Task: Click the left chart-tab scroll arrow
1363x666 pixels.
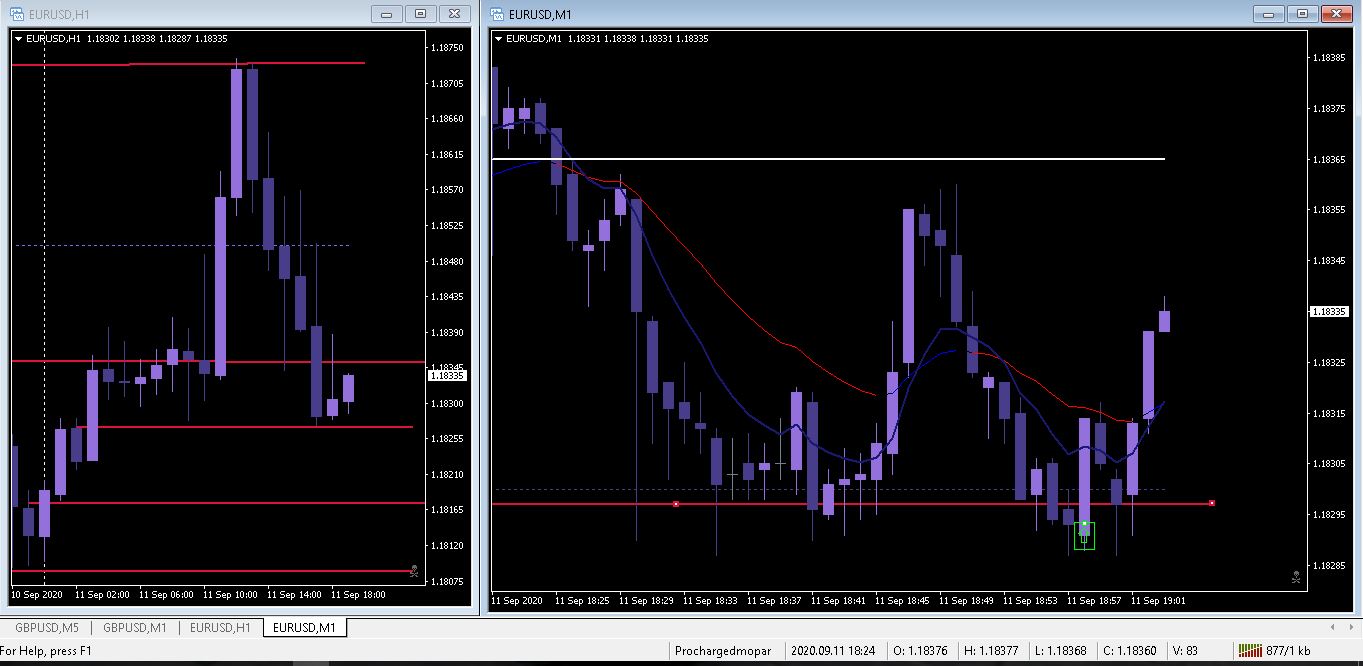Action: (x=1334, y=628)
